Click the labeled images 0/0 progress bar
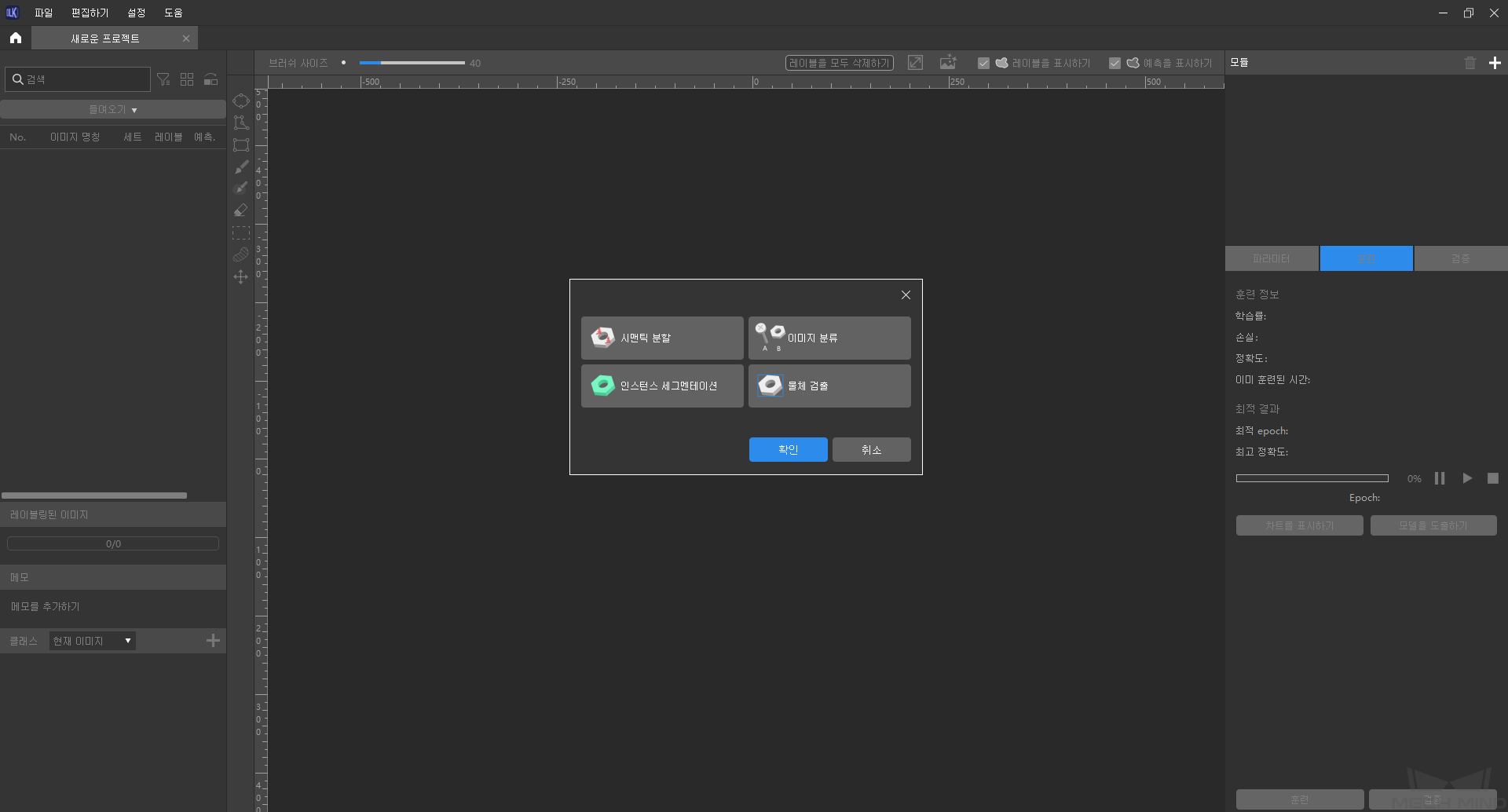The width and height of the screenshot is (1508, 812). pos(113,543)
